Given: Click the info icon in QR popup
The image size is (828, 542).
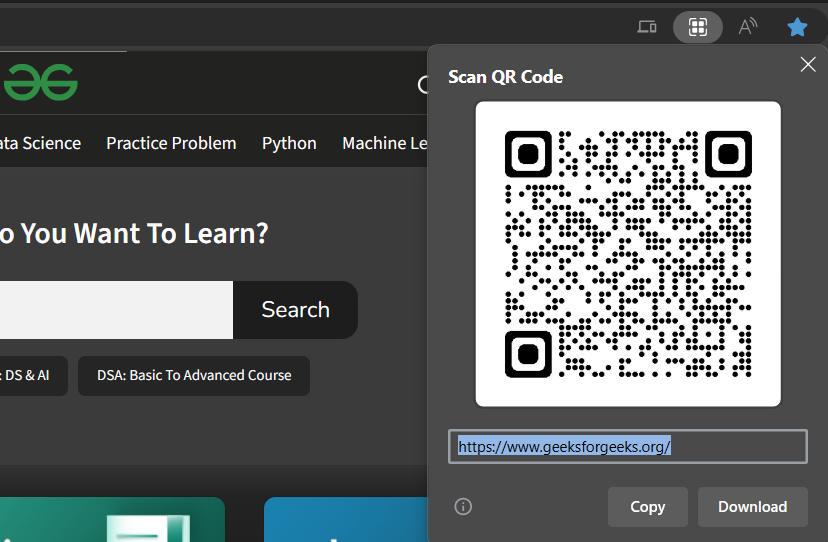Looking at the screenshot, I should (463, 507).
